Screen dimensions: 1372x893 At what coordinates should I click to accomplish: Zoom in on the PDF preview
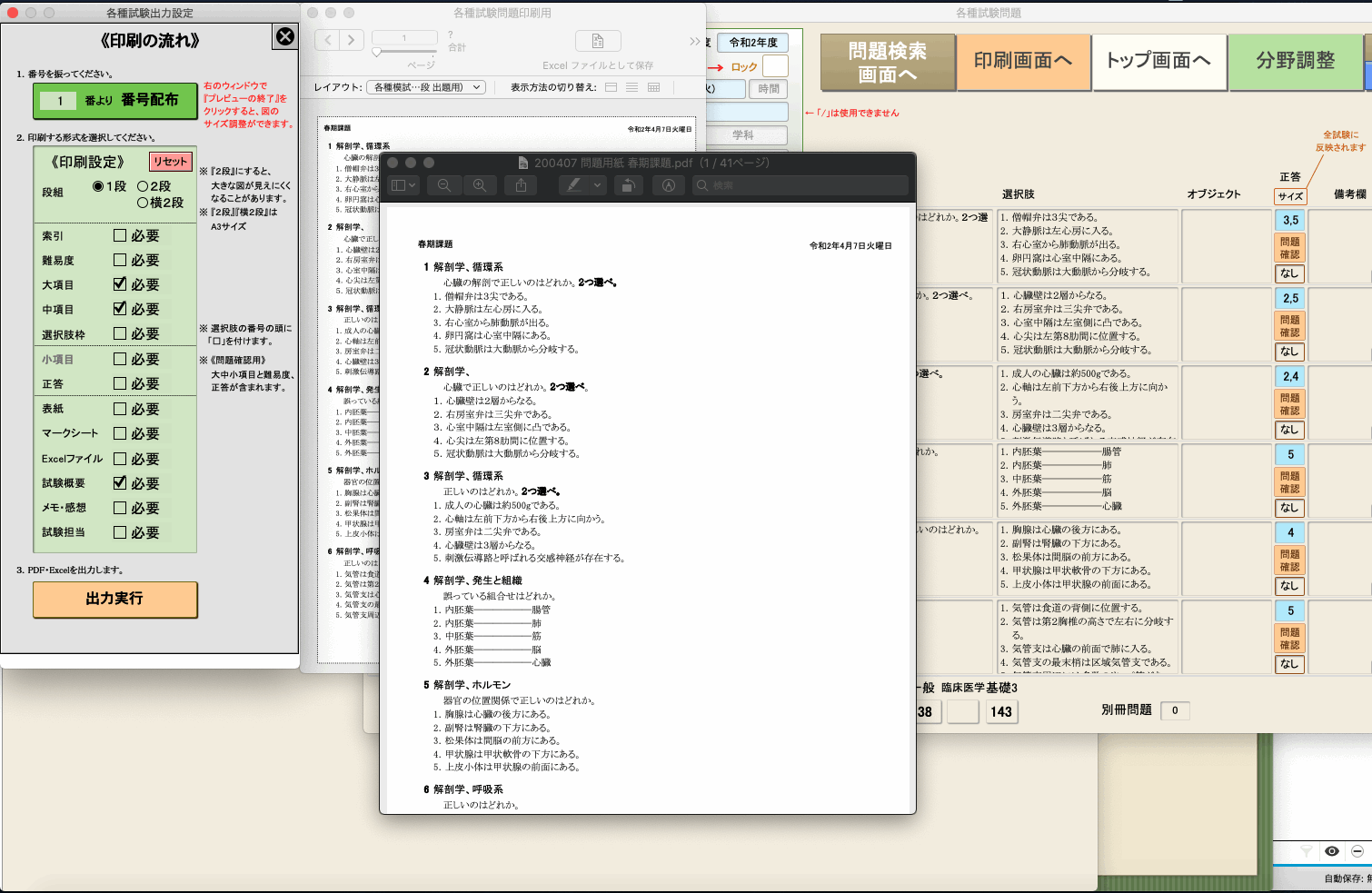tap(480, 185)
